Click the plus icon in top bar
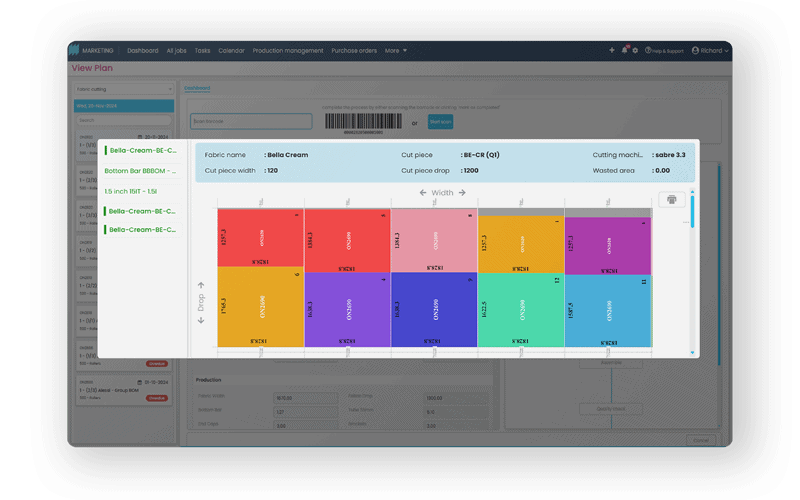The image size is (800, 500). pos(612,50)
